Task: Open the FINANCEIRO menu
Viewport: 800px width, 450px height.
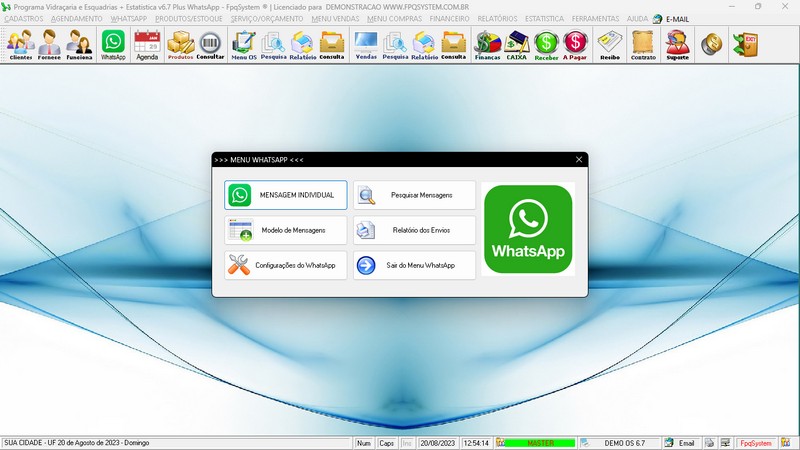Action: (x=449, y=19)
